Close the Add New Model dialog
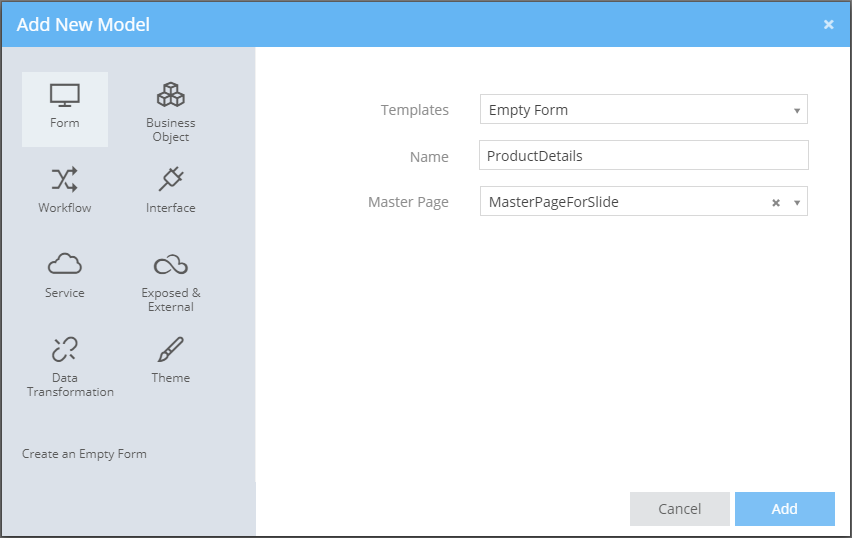 click(828, 24)
